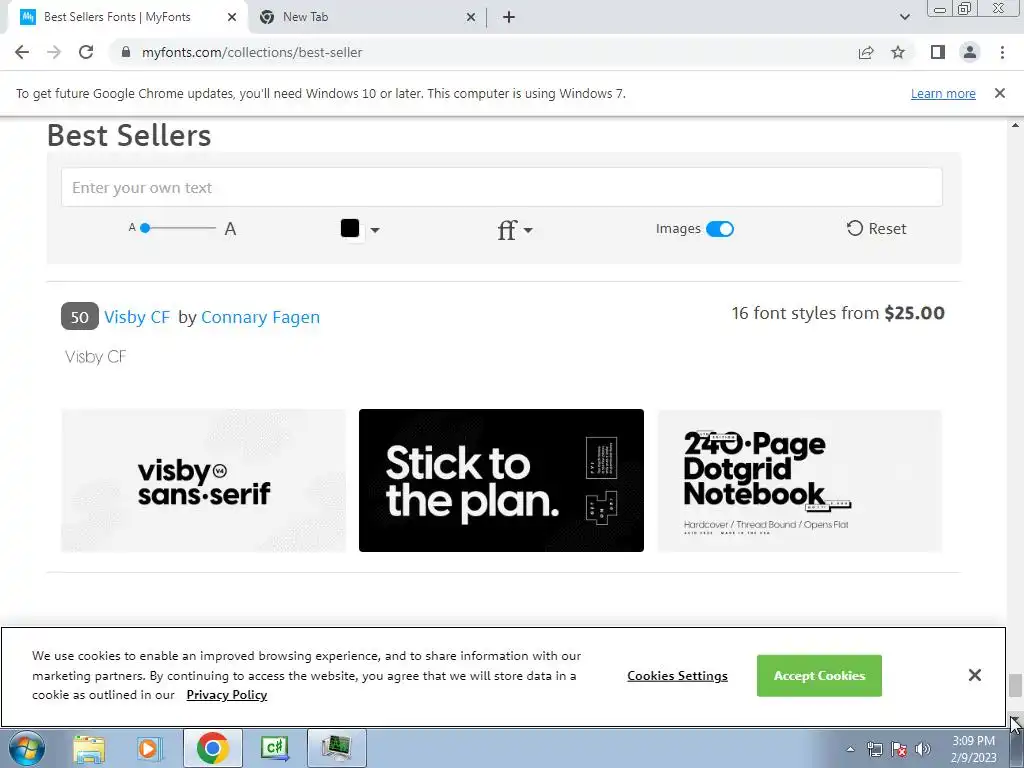Screen dimensions: 1024x768
Task: Open the Stick to the plan thumbnail
Action: (502, 481)
